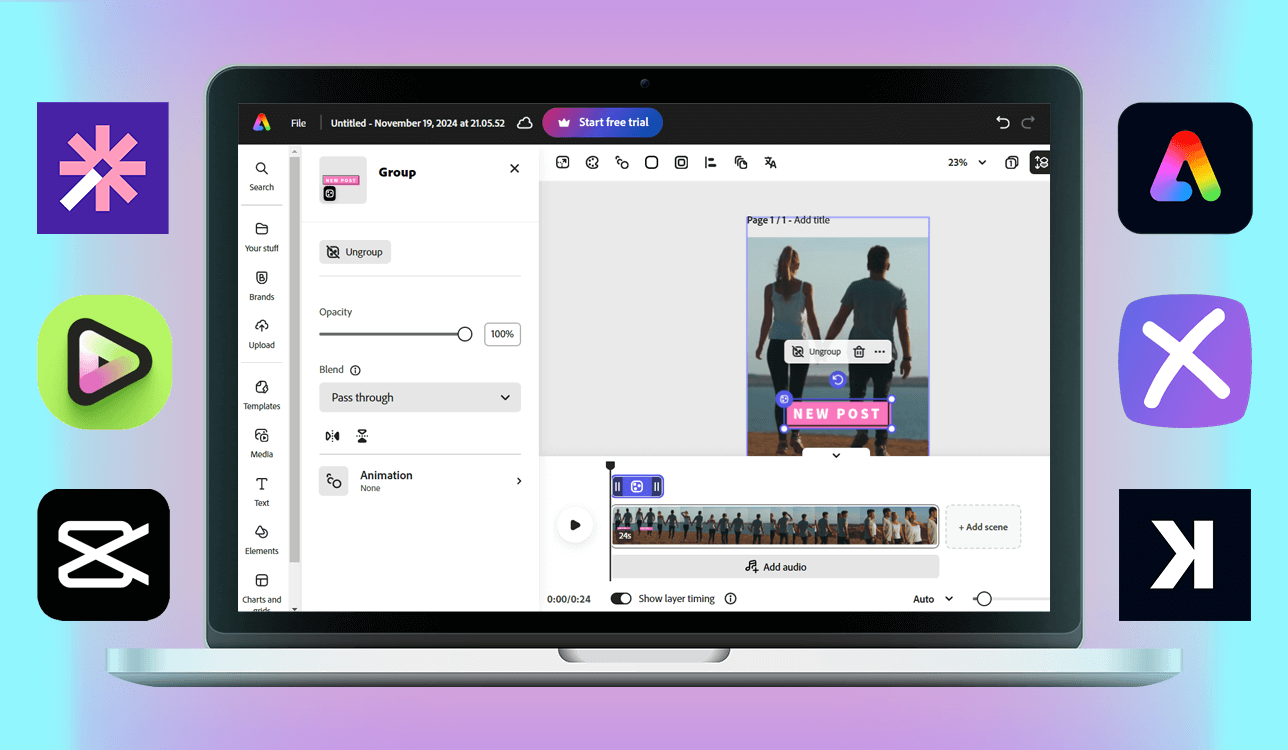
Task: Click Ungroup in the Group panel
Action: pyautogui.click(x=355, y=252)
